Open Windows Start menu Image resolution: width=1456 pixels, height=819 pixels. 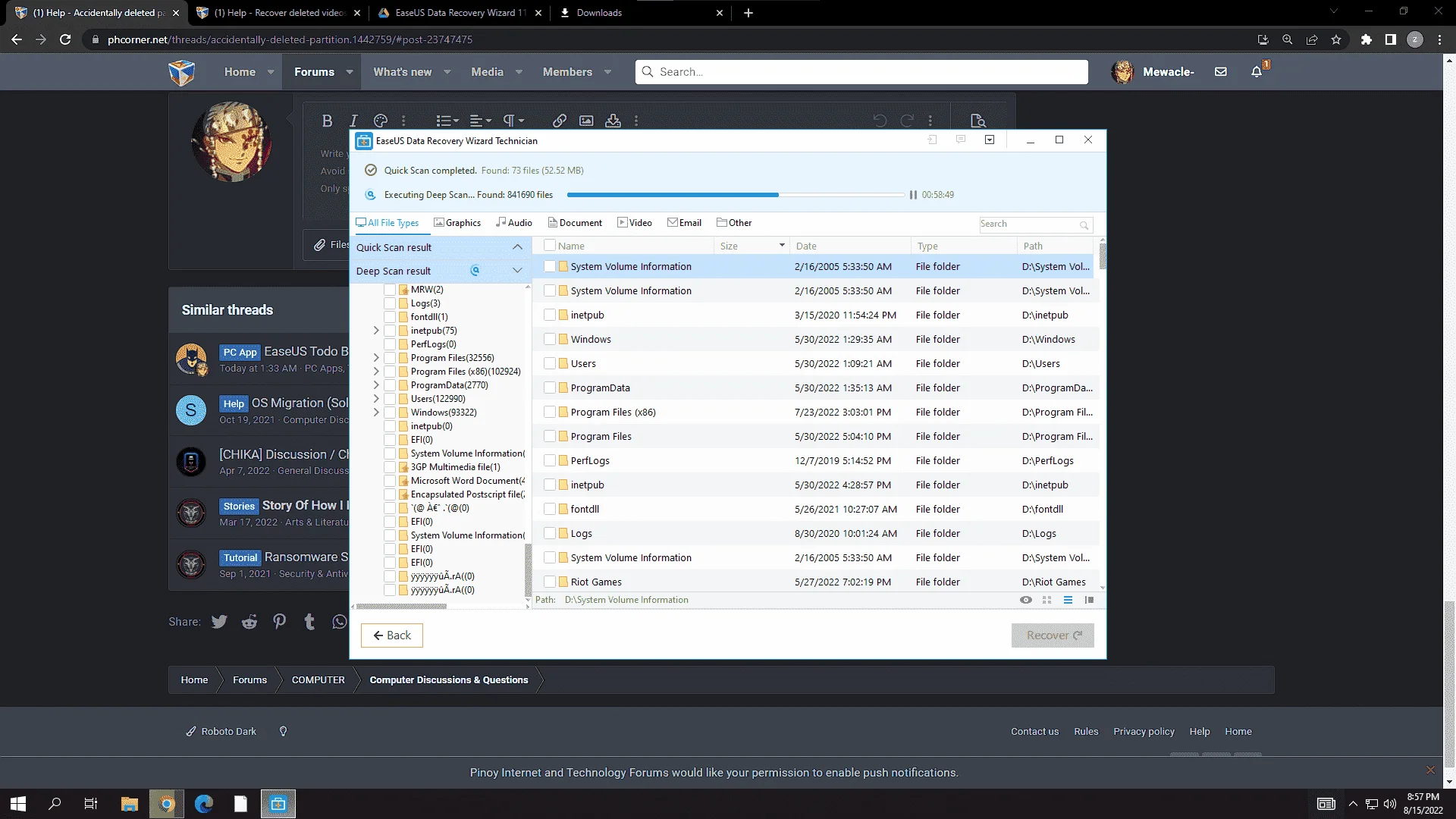pyautogui.click(x=18, y=804)
